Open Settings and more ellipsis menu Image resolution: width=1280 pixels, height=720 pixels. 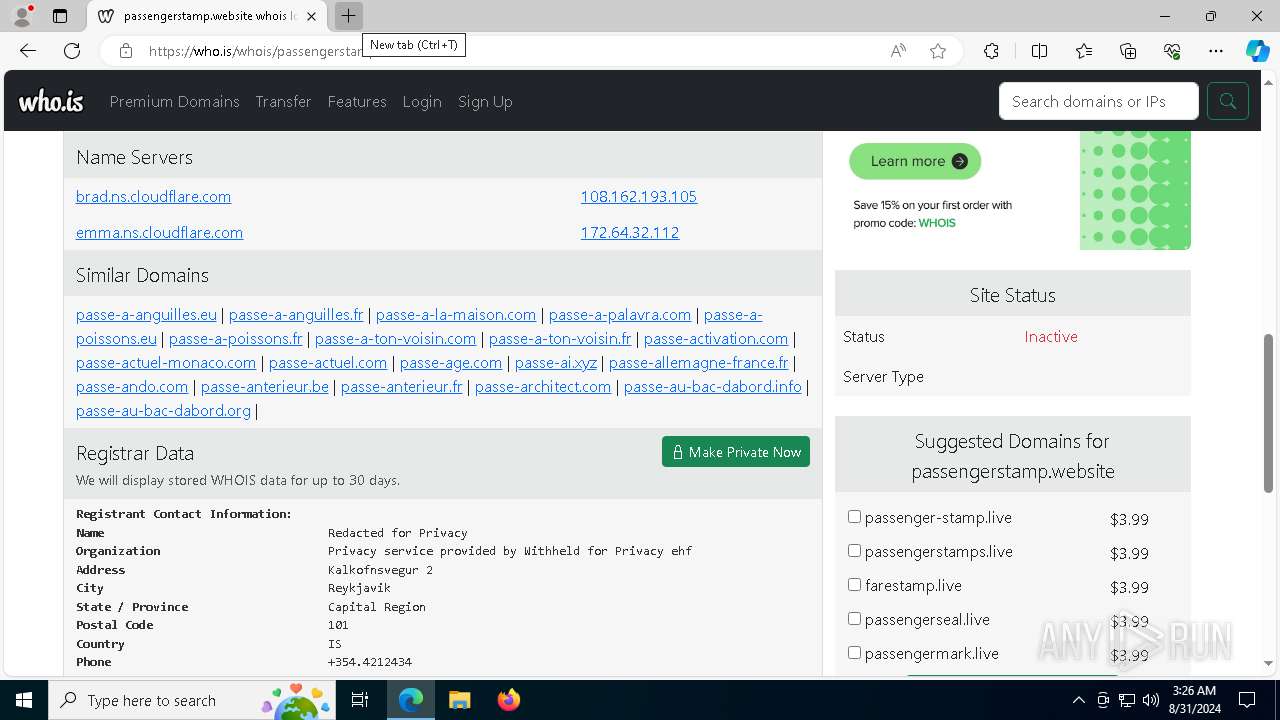1216,51
